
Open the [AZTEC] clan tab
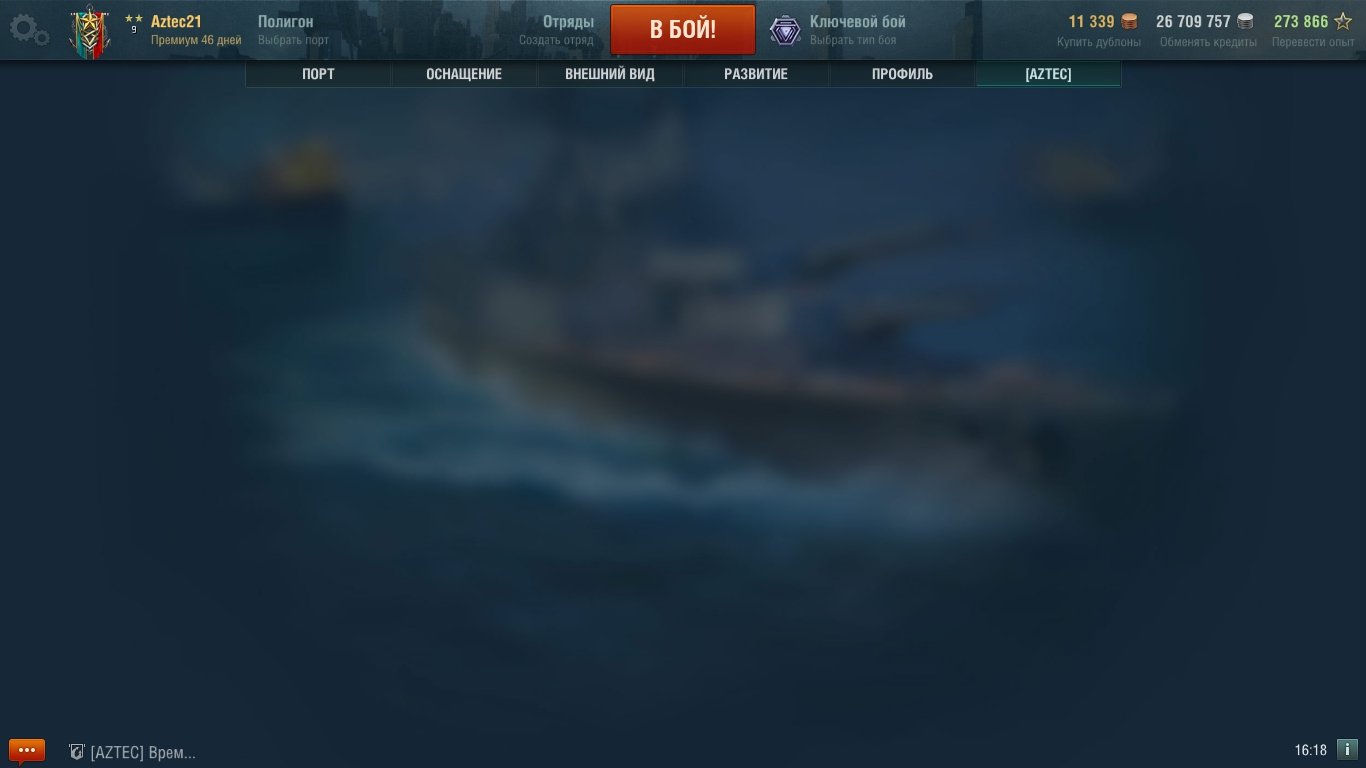click(1048, 74)
